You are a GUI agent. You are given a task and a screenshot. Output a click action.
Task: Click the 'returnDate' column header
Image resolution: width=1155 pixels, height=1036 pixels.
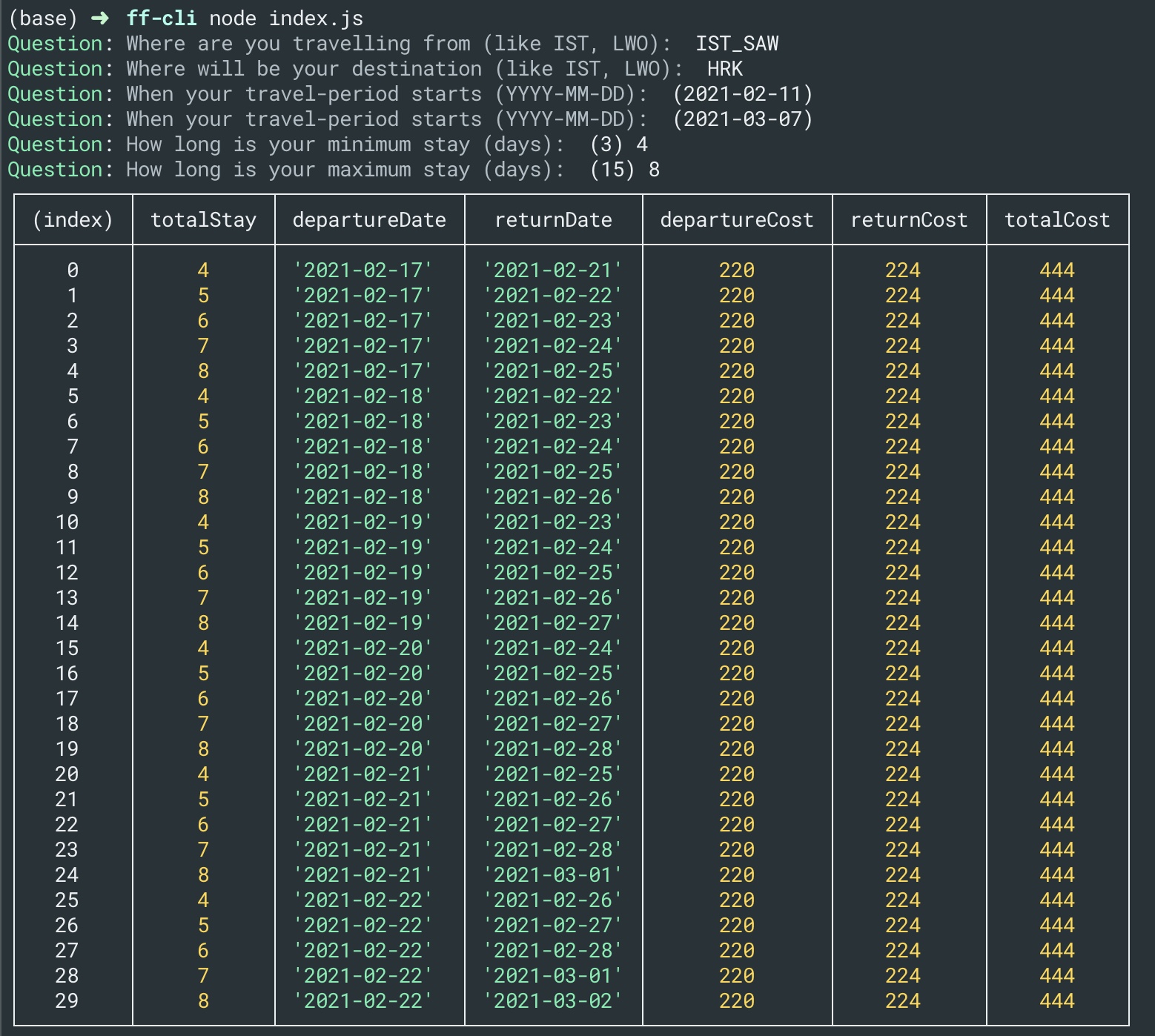point(553,220)
